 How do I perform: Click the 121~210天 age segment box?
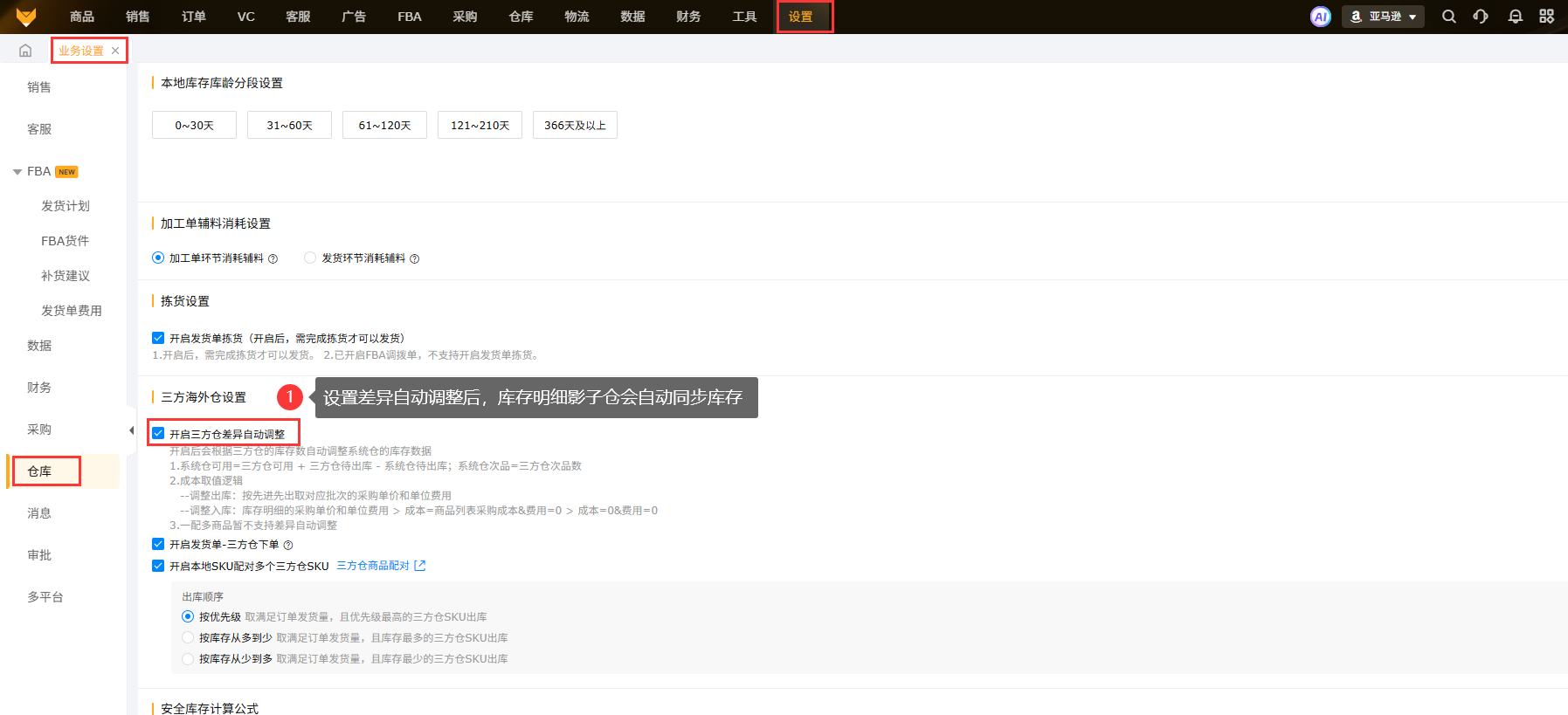pyautogui.click(x=480, y=125)
